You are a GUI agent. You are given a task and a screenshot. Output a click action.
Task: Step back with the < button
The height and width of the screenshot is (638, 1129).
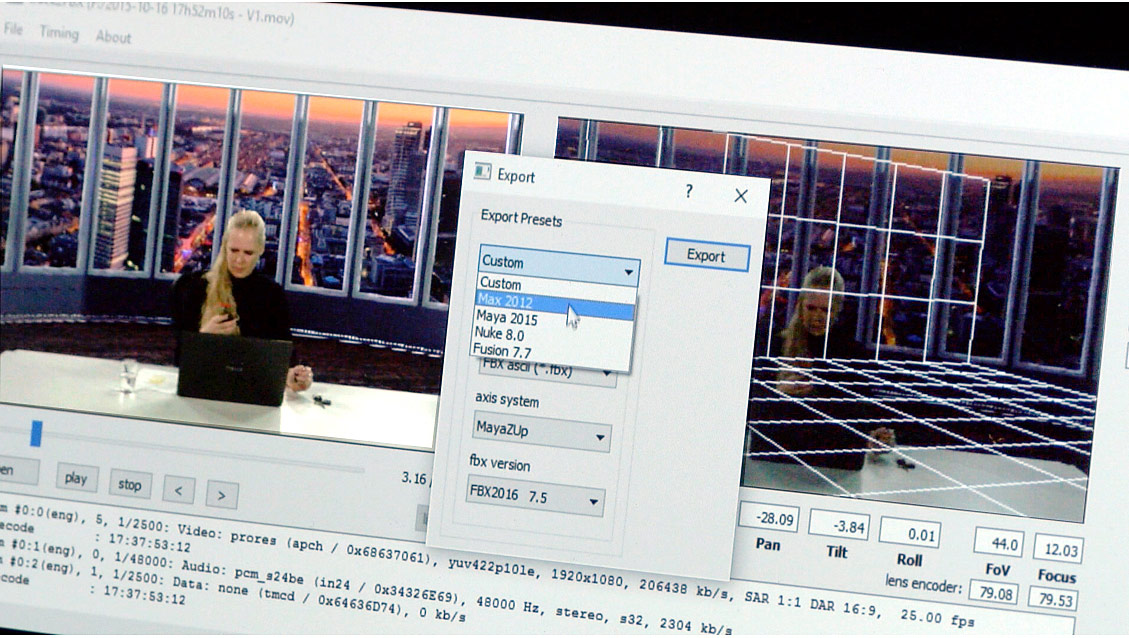[178, 490]
